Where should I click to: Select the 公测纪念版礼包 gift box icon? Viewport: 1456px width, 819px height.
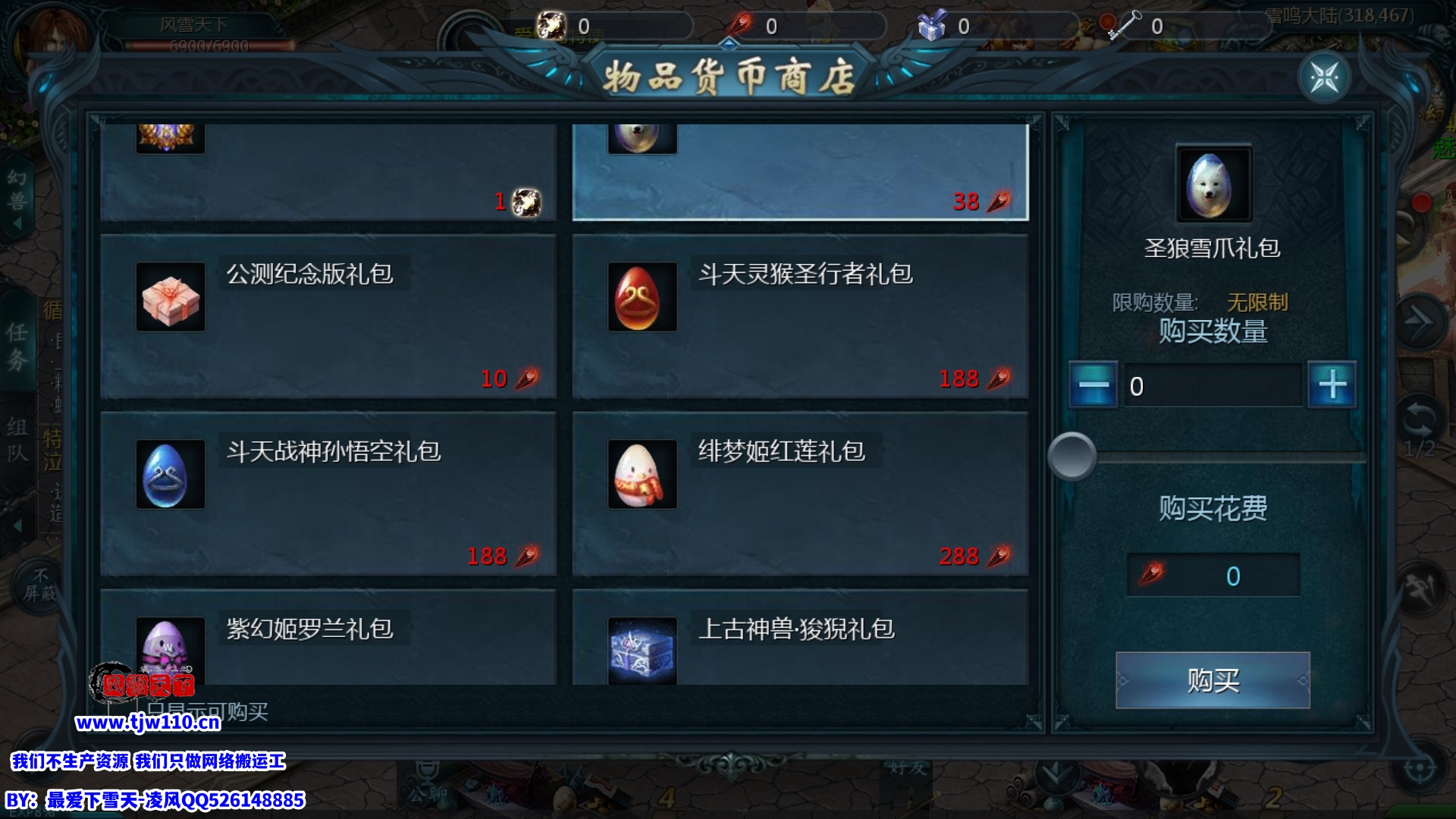click(171, 297)
